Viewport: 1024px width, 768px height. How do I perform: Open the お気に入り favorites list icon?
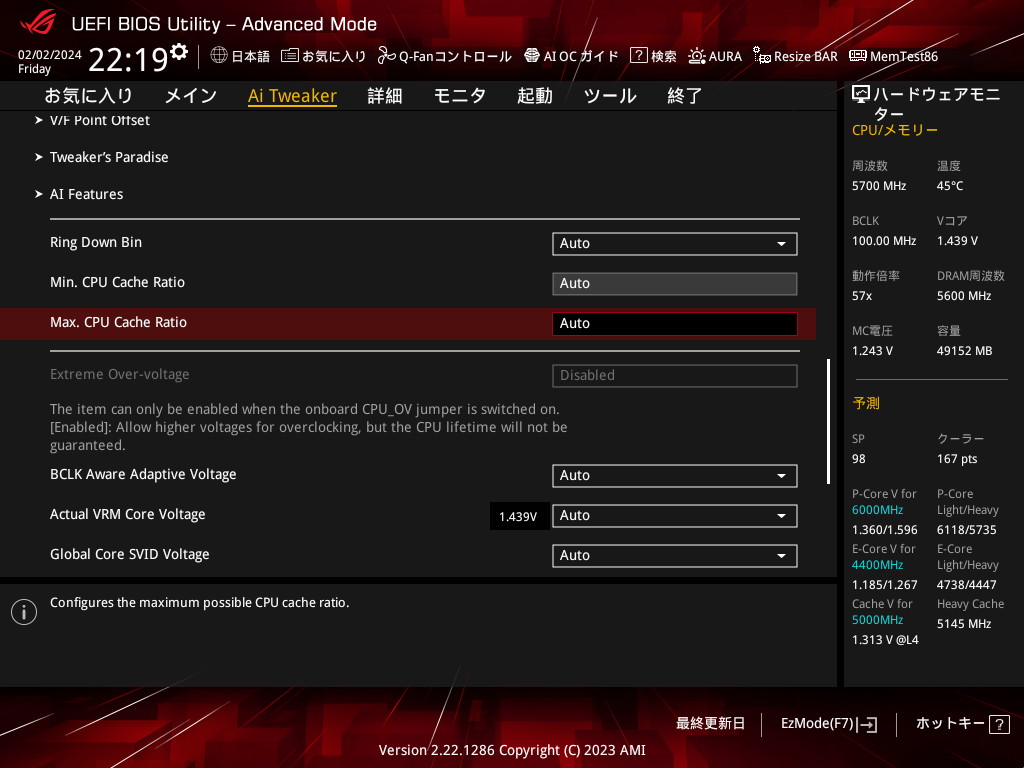pyautogui.click(x=289, y=56)
